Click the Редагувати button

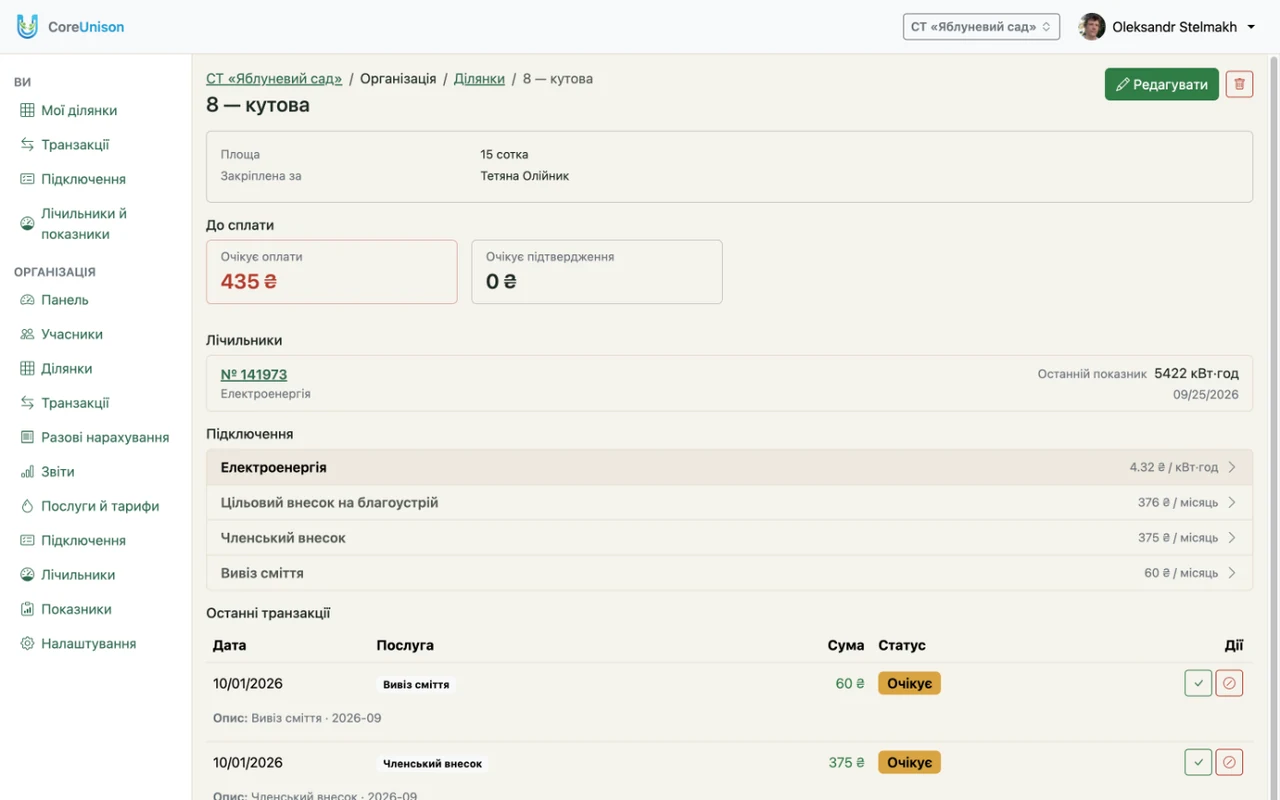[x=1162, y=85]
